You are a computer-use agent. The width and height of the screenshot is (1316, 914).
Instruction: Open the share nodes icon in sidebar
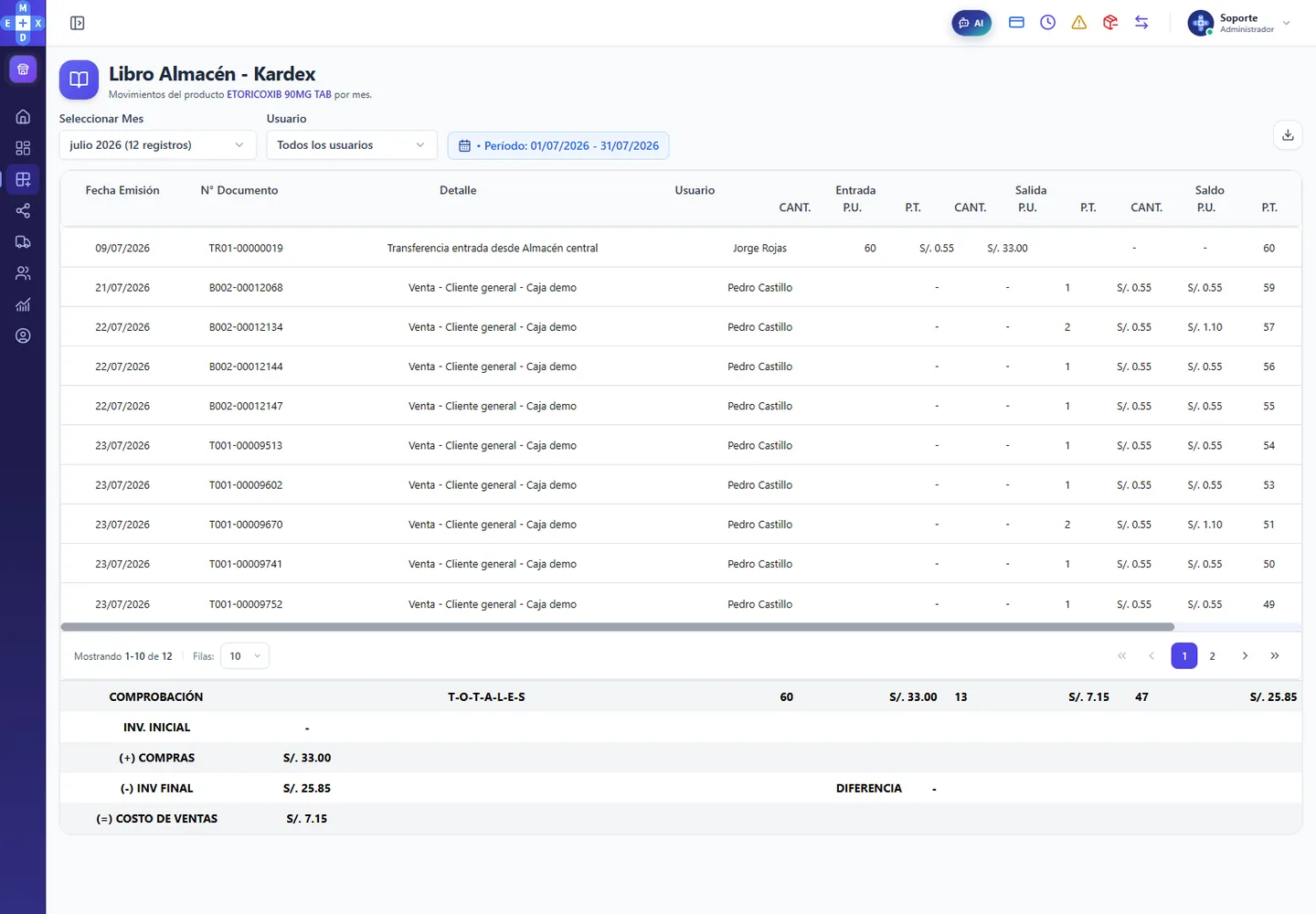[x=23, y=211]
